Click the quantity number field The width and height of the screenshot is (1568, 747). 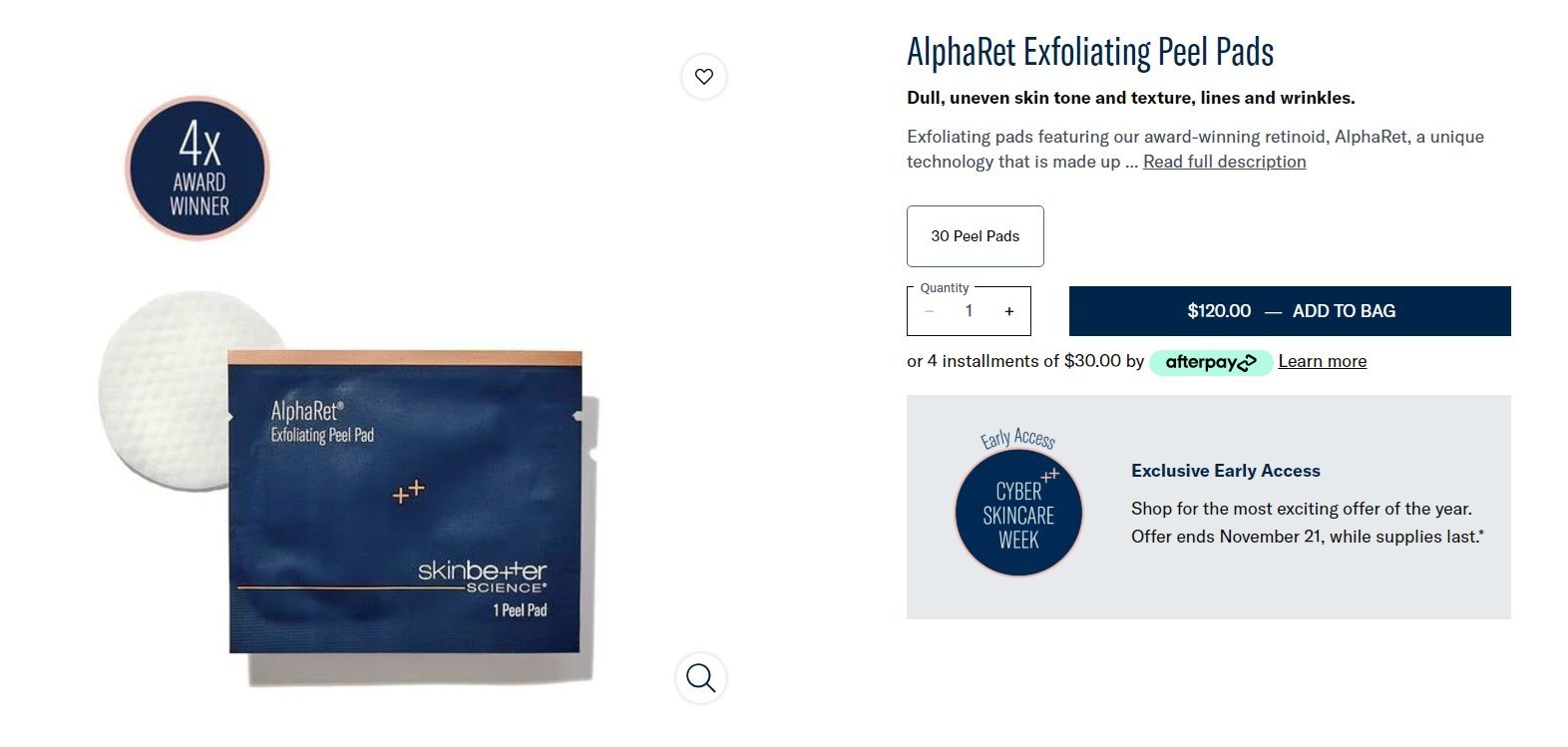[x=969, y=311]
